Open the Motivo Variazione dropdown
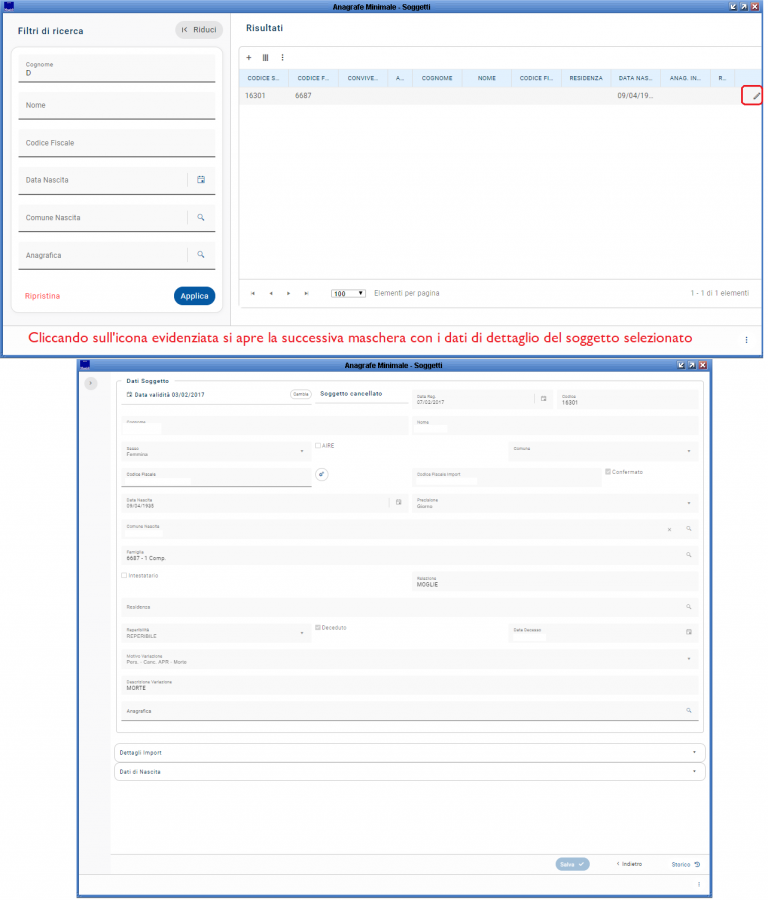The image size is (768, 900). (x=412, y=661)
